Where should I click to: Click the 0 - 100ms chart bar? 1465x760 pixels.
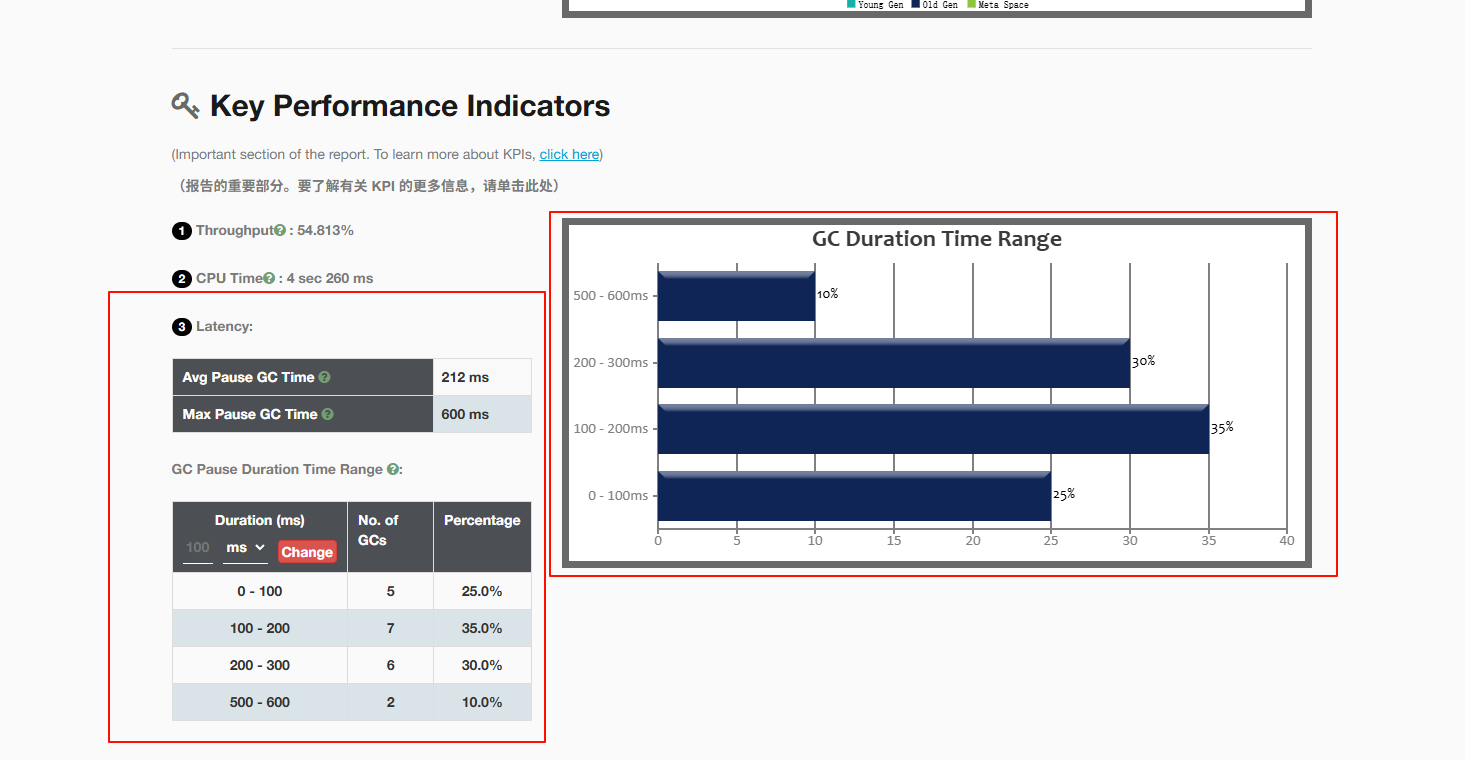[853, 496]
